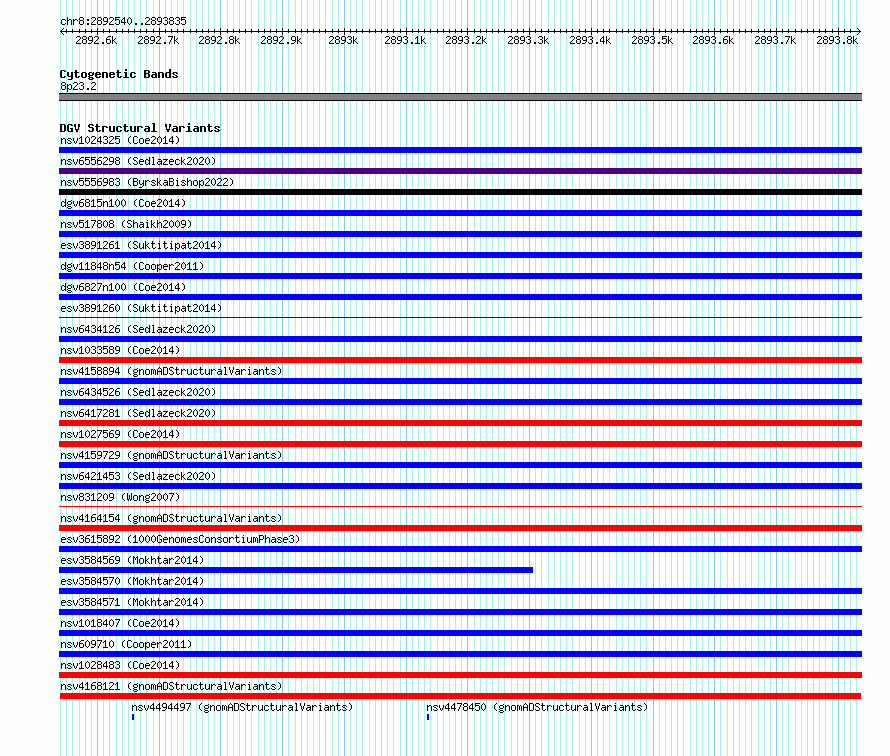
Task: Click the chr8:2892540..2893835 region label
Action: (123, 21)
